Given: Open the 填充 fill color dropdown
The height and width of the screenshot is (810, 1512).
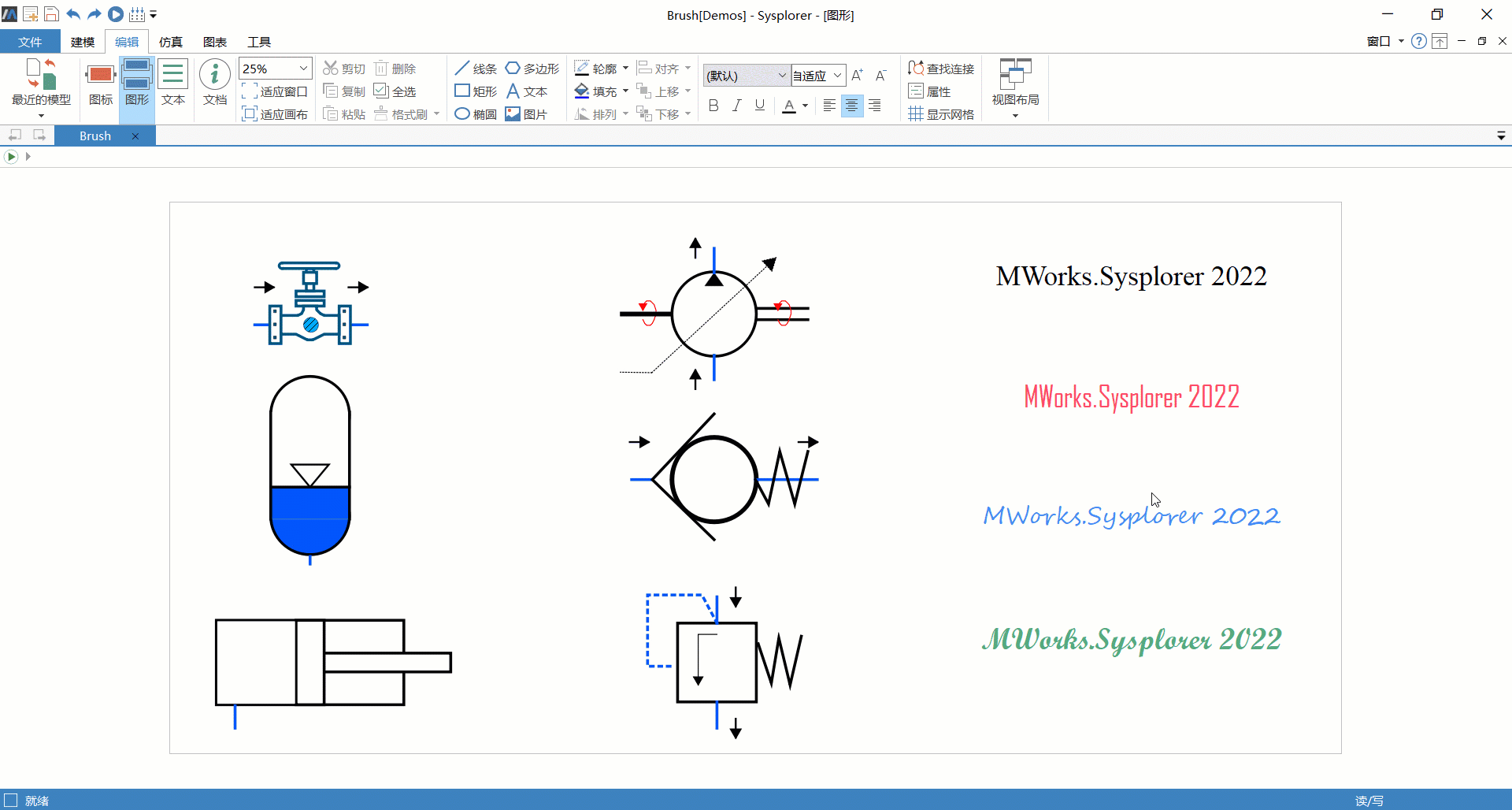Looking at the screenshot, I should pos(626,91).
